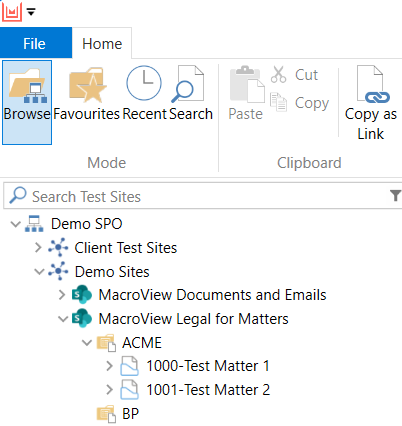Open the File tab
Image resolution: width=402 pixels, height=426 pixels.
point(34,43)
